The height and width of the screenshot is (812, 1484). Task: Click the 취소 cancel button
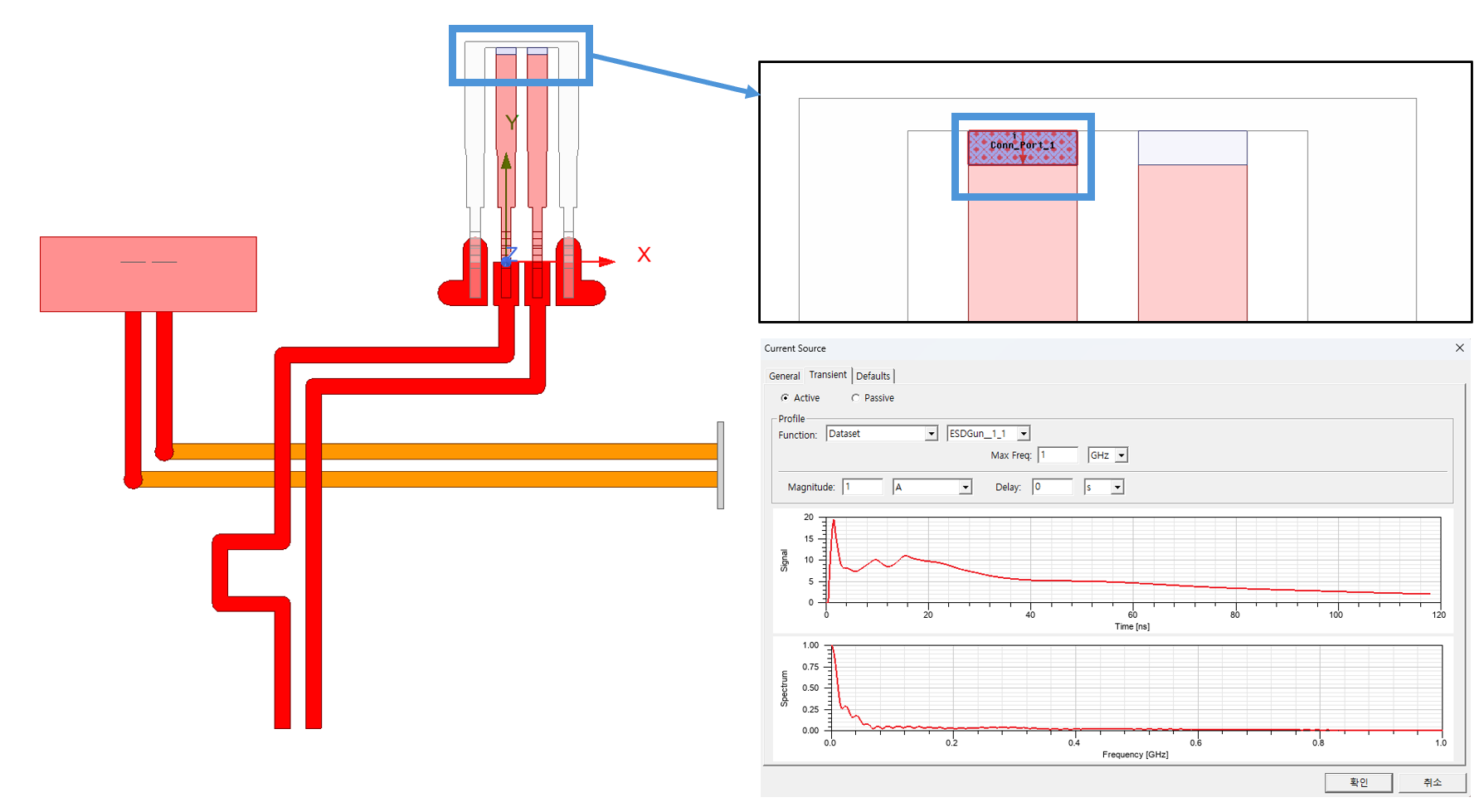pos(1432,782)
